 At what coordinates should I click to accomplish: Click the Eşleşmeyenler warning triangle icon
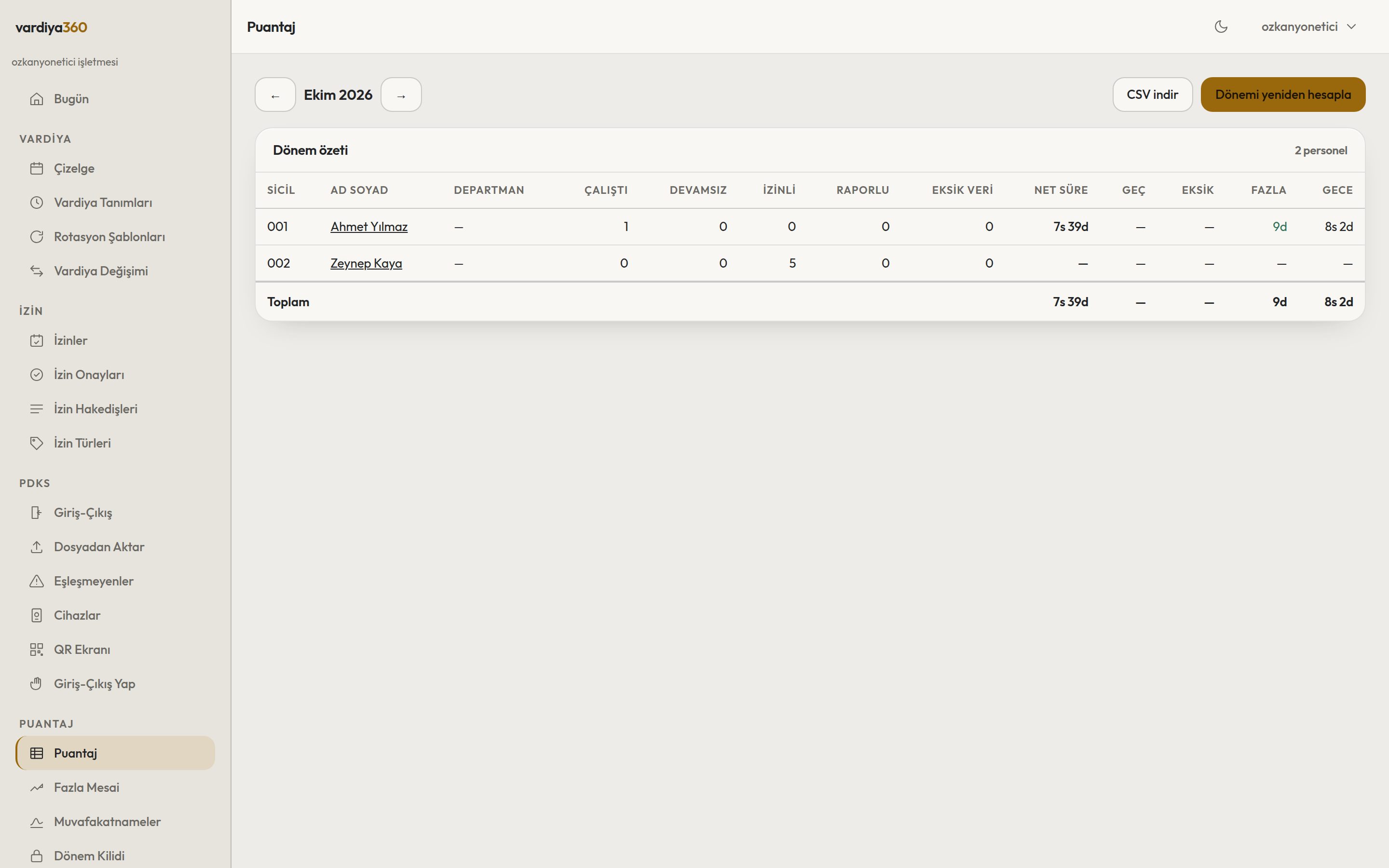[37, 581]
